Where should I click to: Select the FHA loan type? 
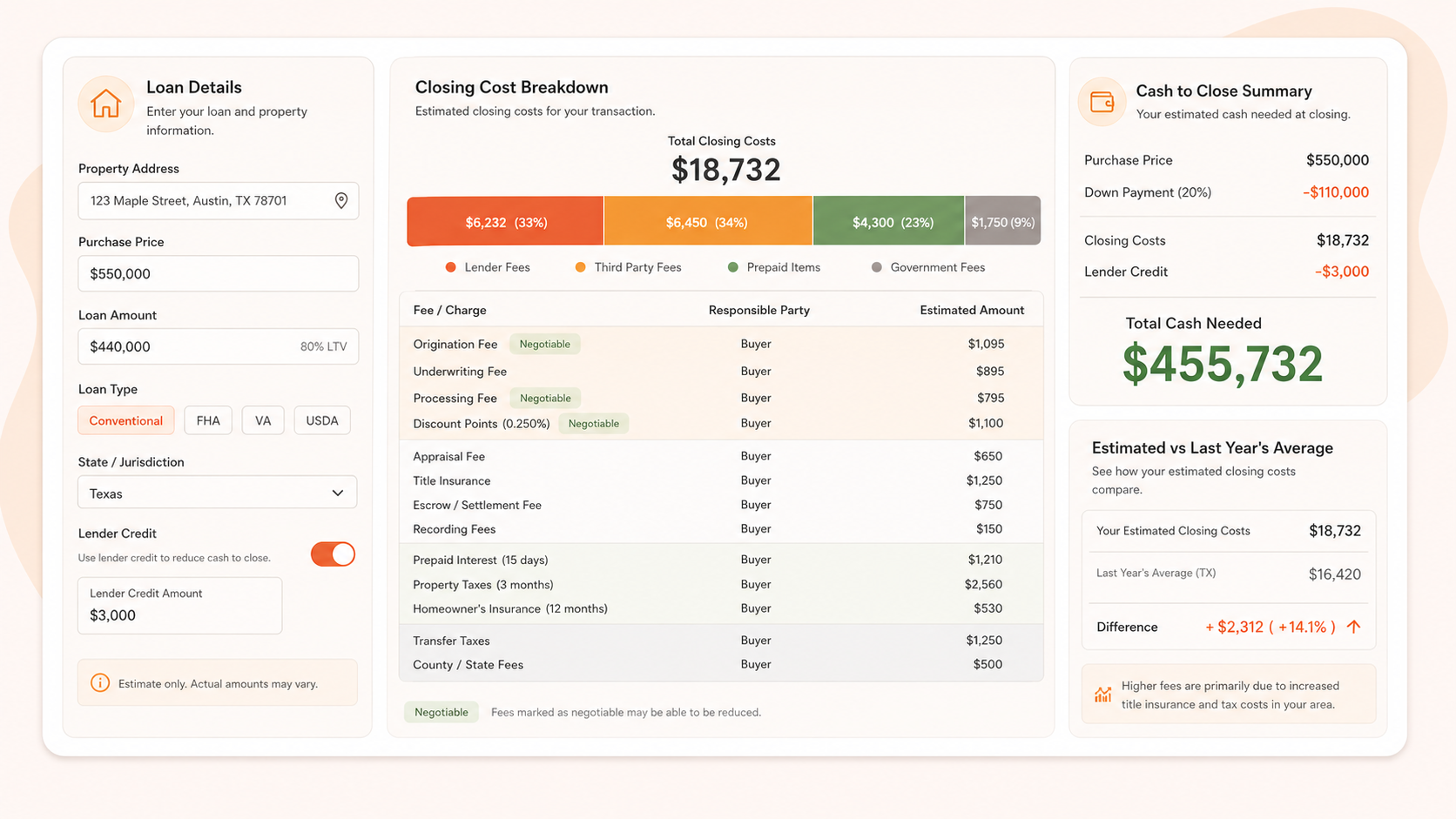coord(208,420)
